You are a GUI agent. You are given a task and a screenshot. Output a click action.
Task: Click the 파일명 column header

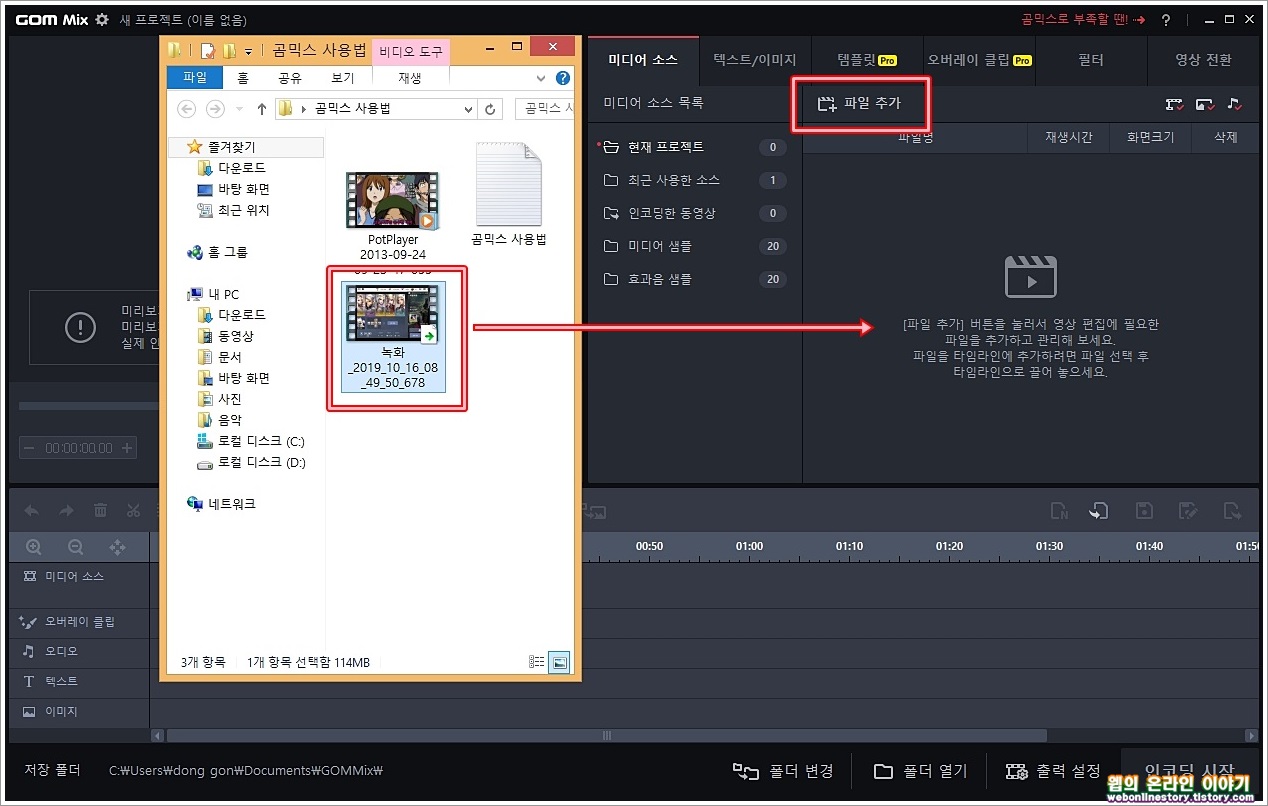tap(915, 138)
